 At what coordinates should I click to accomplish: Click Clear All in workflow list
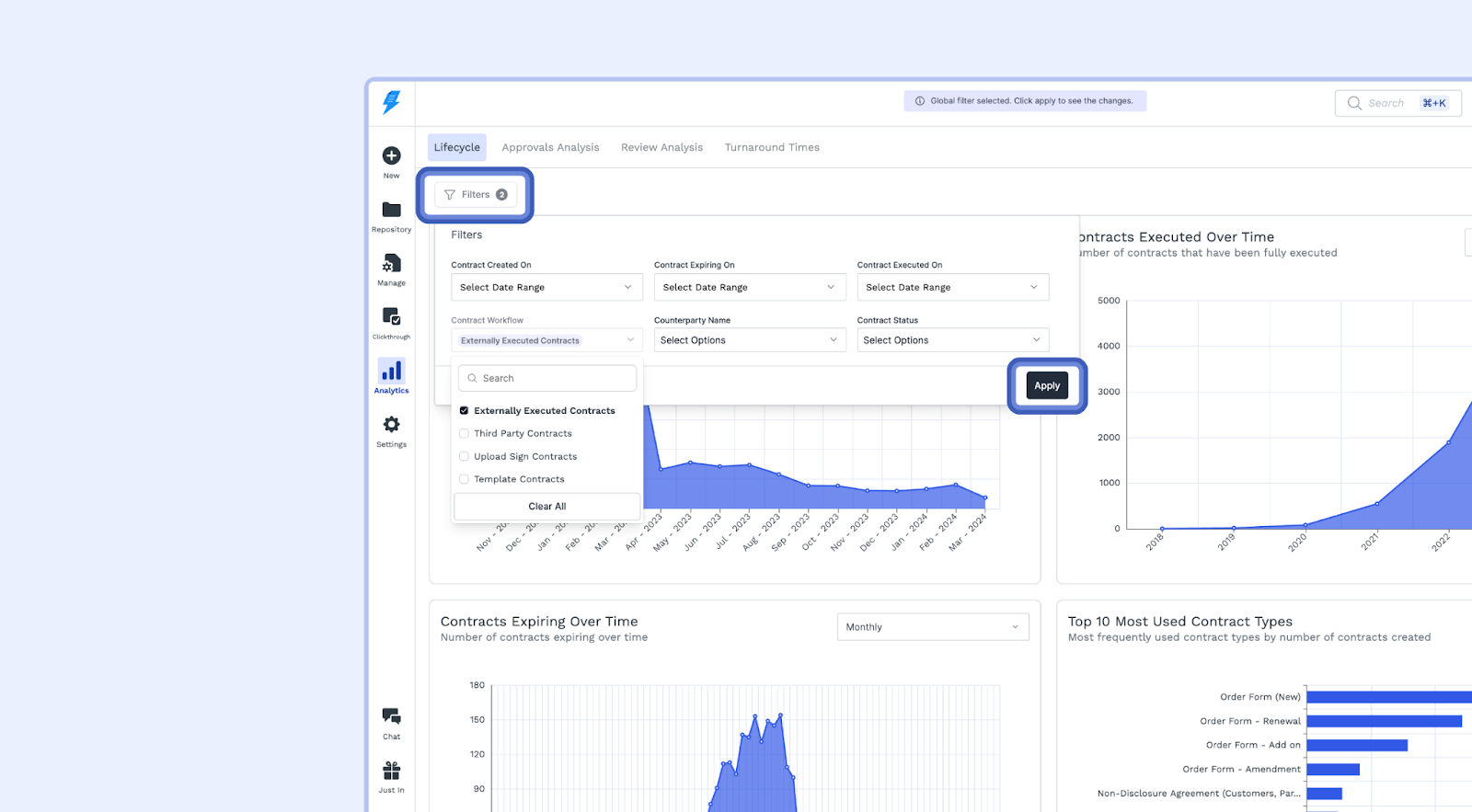tap(546, 507)
